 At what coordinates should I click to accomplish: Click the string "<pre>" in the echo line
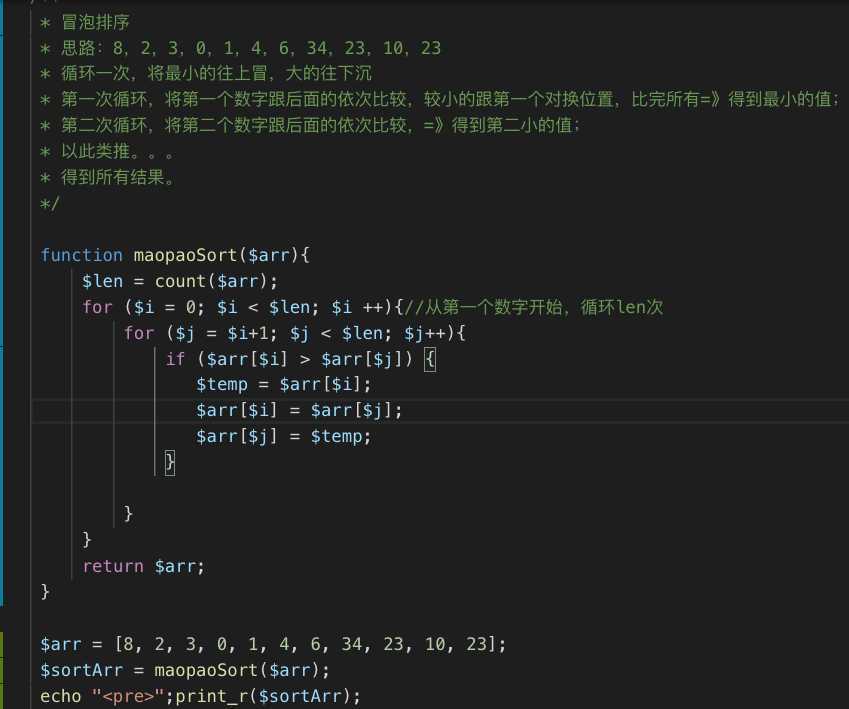[x=128, y=697]
